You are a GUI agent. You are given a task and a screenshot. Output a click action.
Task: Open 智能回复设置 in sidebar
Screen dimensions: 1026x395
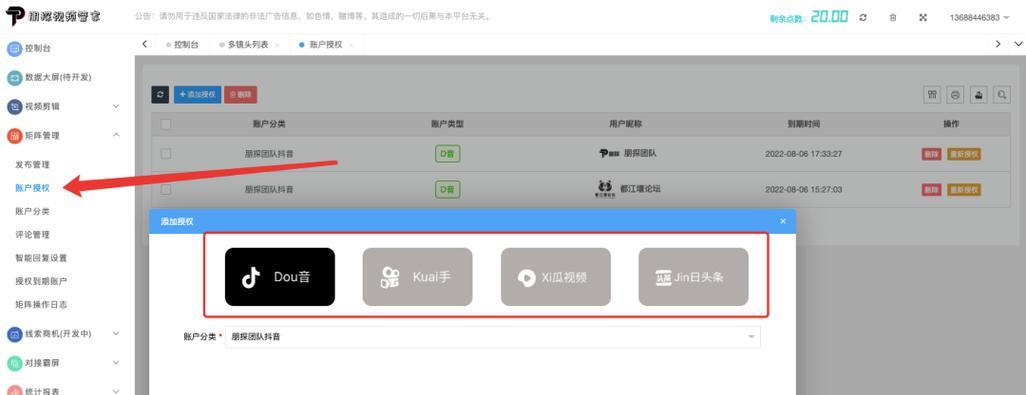click(41, 258)
